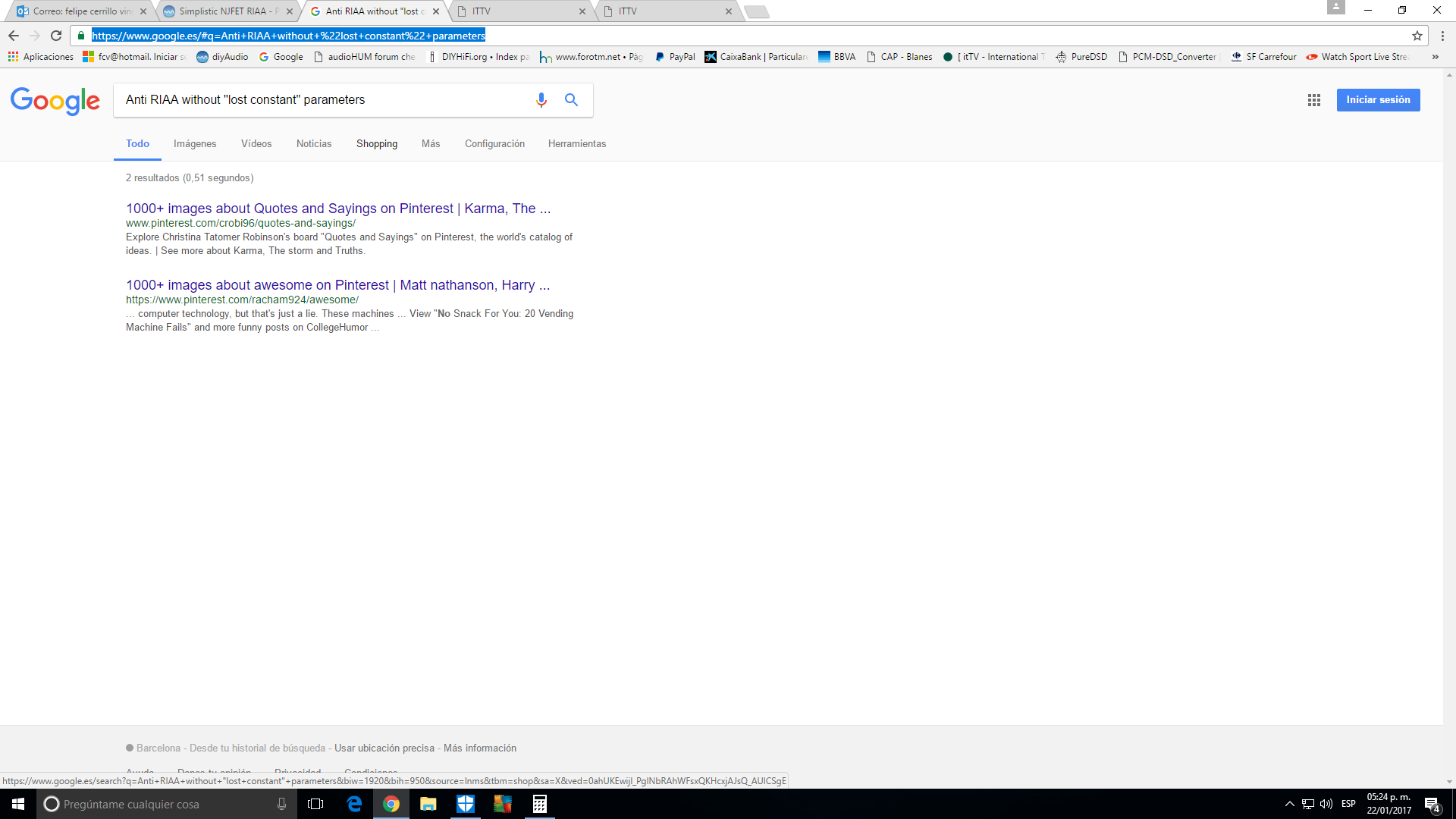
Task: Open the Watch Sport Live Stream bookmark
Action: 1357,57
